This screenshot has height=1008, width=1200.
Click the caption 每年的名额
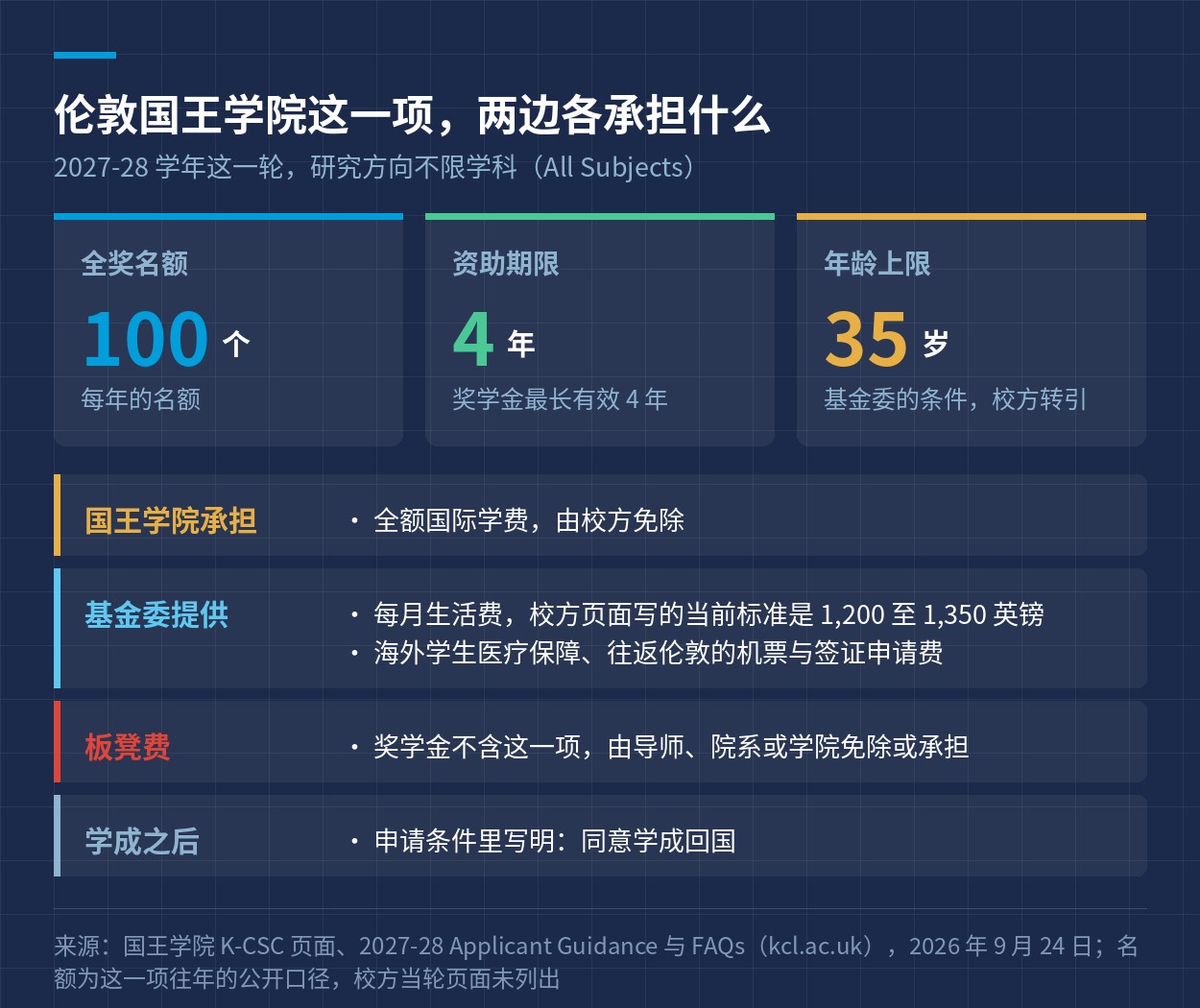click(x=141, y=399)
